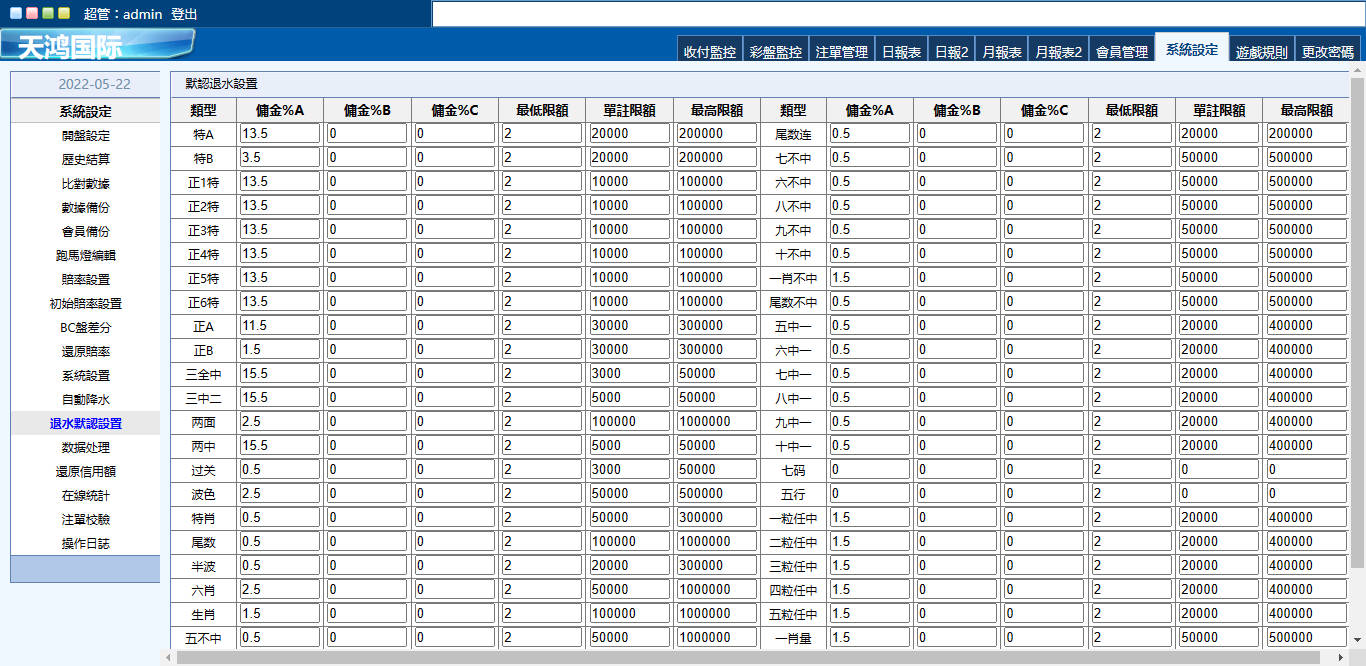Open the 收付監控 tab
Viewport: 1366px width, 666px height.
[x=710, y=51]
